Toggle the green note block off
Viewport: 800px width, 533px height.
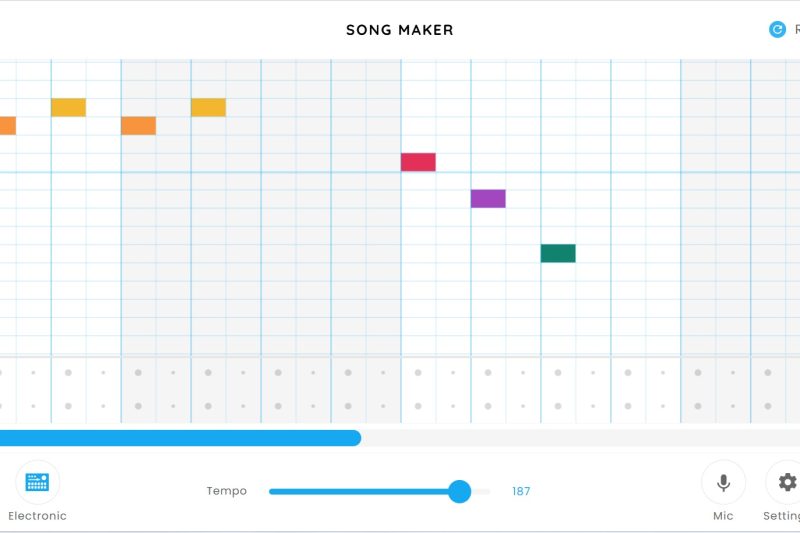[558, 253]
